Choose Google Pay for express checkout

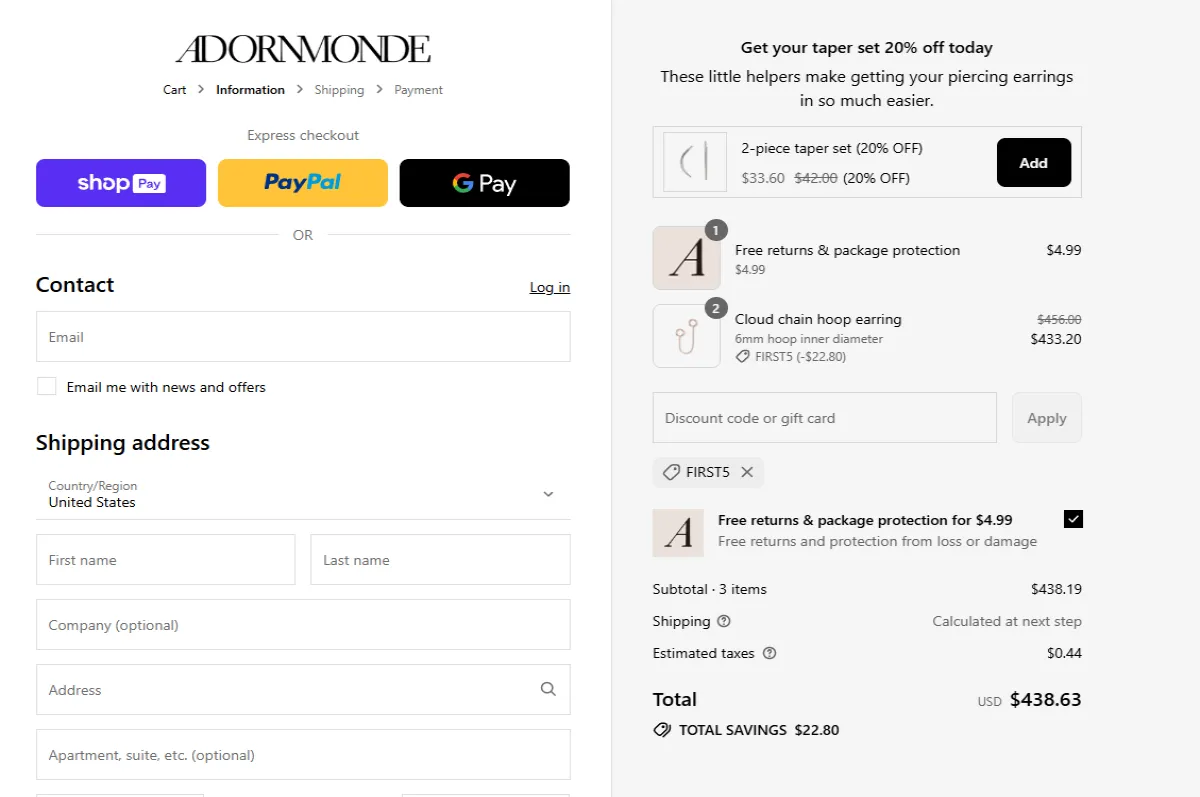[484, 183]
